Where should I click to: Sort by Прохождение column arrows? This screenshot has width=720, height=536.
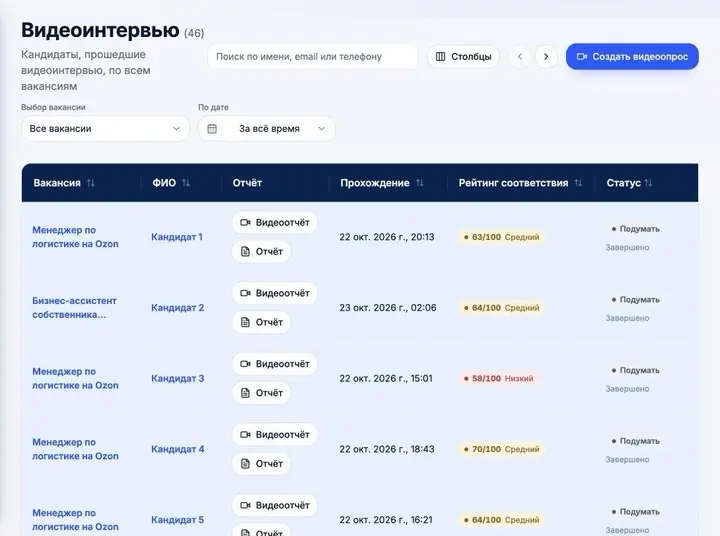click(x=419, y=183)
